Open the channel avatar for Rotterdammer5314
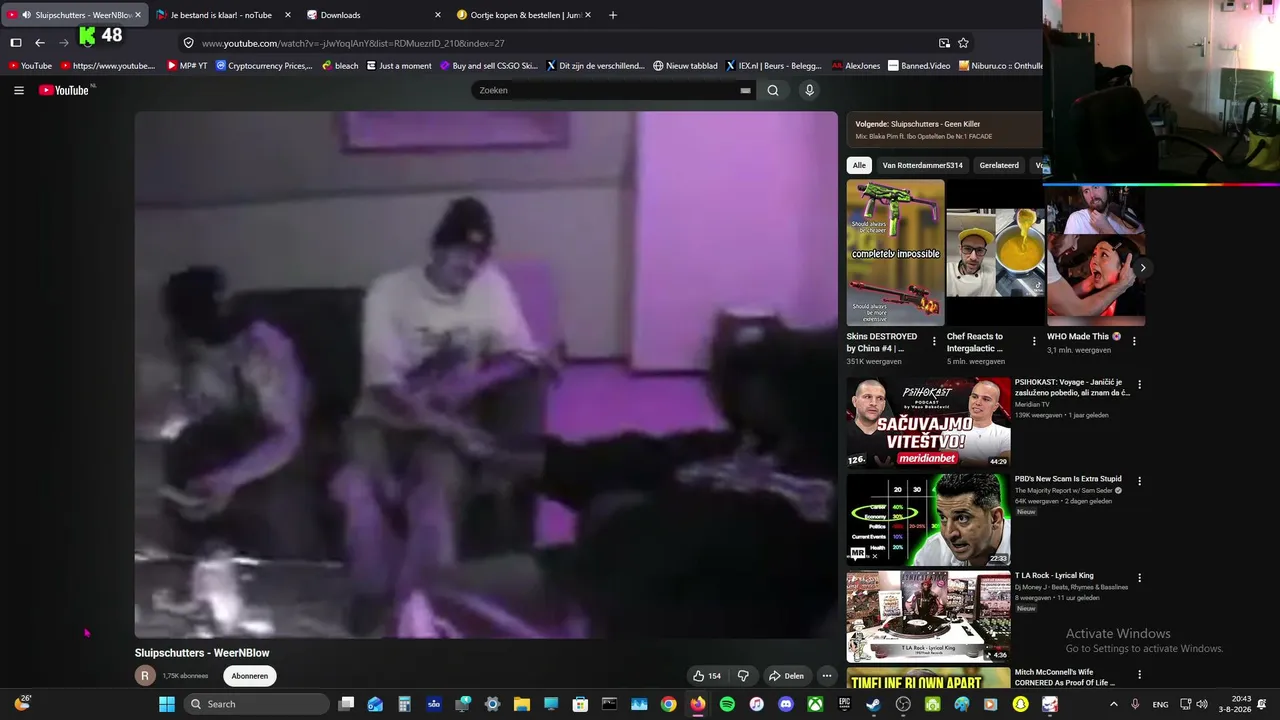Image resolution: width=1280 pixels, height=720 pixels. 145,676
